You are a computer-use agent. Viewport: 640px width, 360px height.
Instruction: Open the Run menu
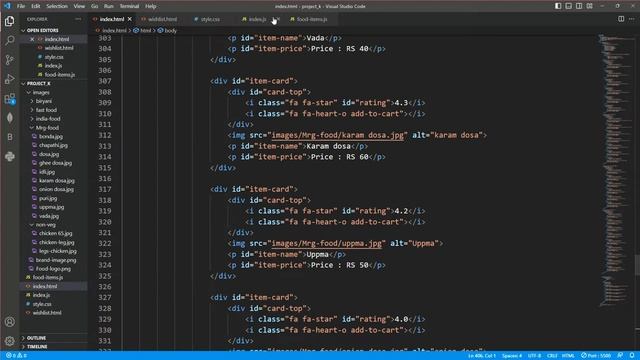click(x=109, y=6)
